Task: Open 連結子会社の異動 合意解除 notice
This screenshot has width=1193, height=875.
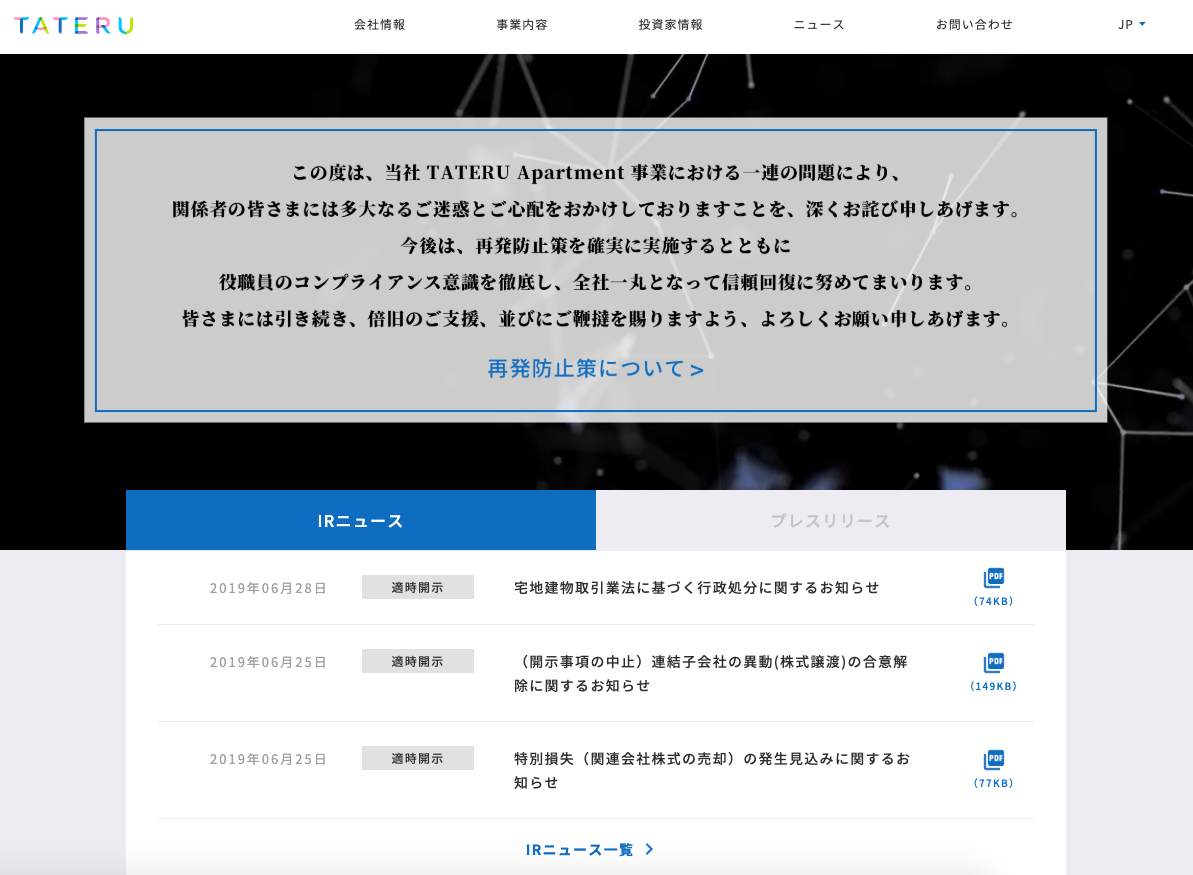Action: point(711,673)
